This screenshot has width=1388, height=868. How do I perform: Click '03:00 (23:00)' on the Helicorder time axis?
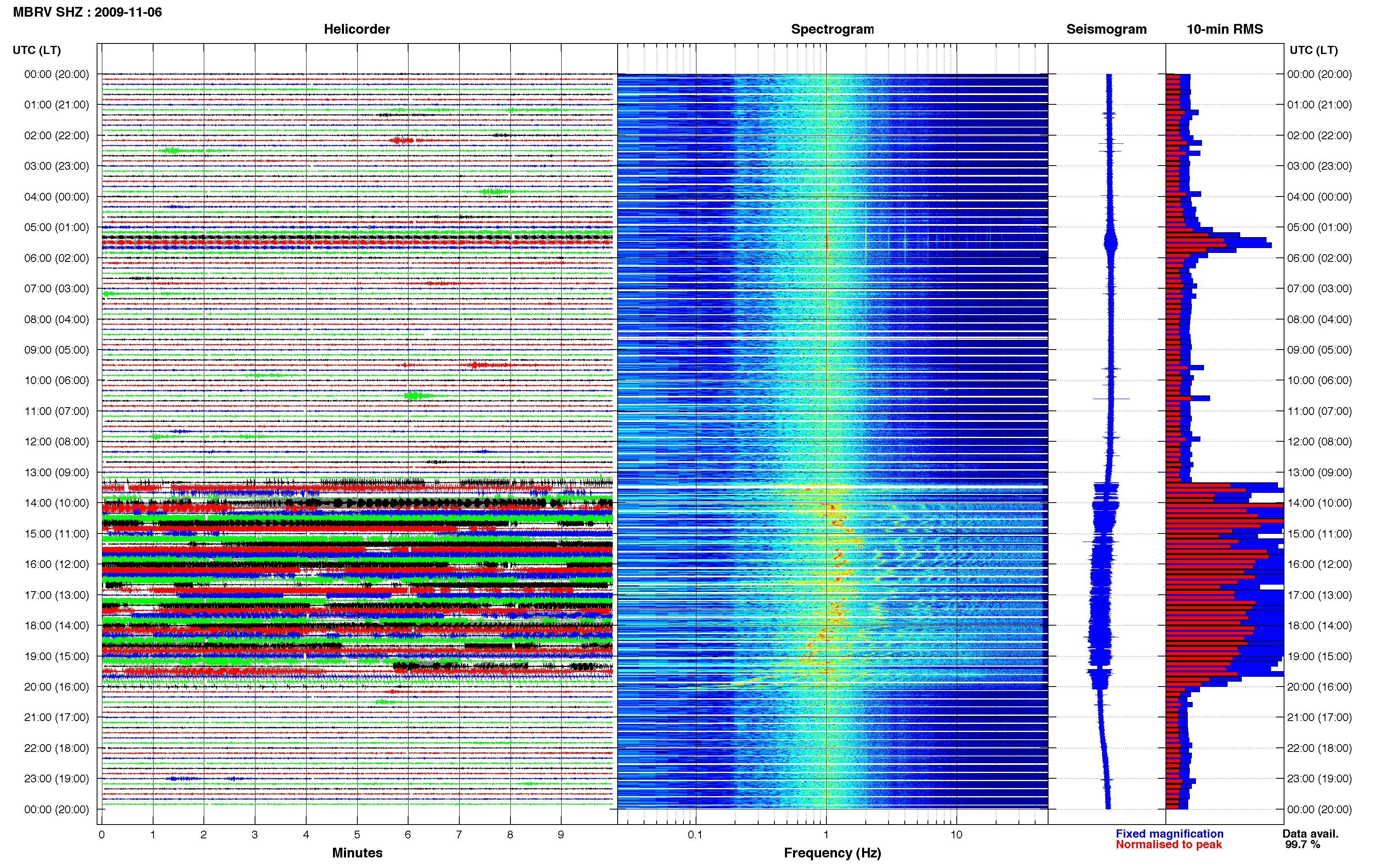click(x=56, y=166)
